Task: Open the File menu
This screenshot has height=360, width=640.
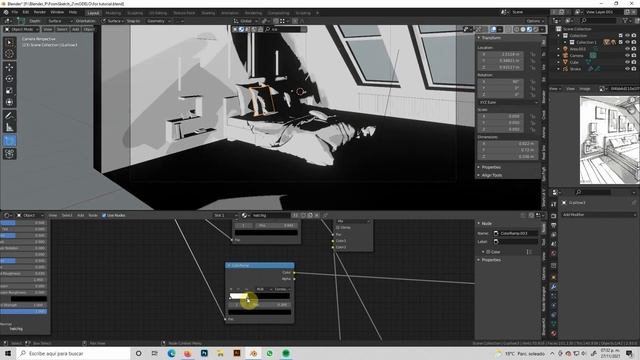Action: pos(15,12)
